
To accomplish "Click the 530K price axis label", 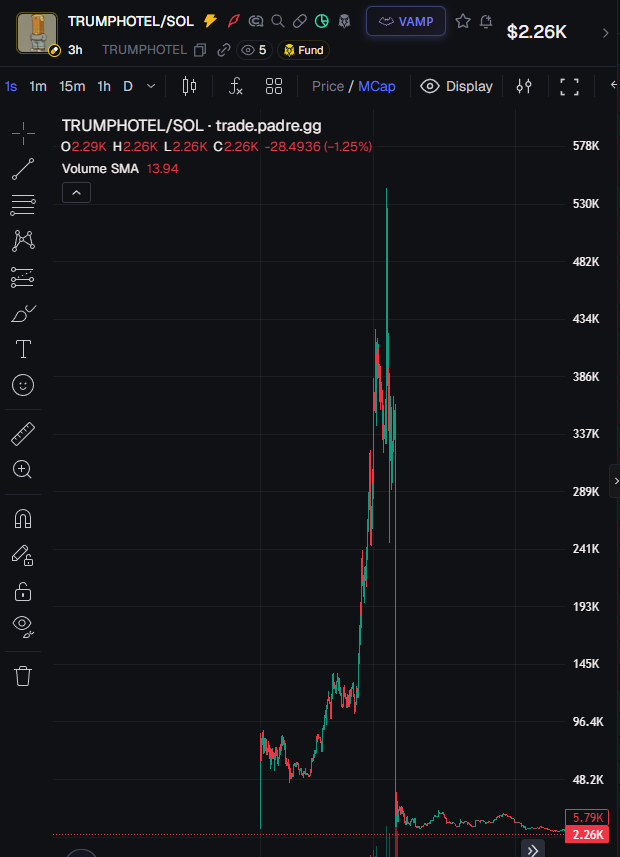I will point(586,204).
